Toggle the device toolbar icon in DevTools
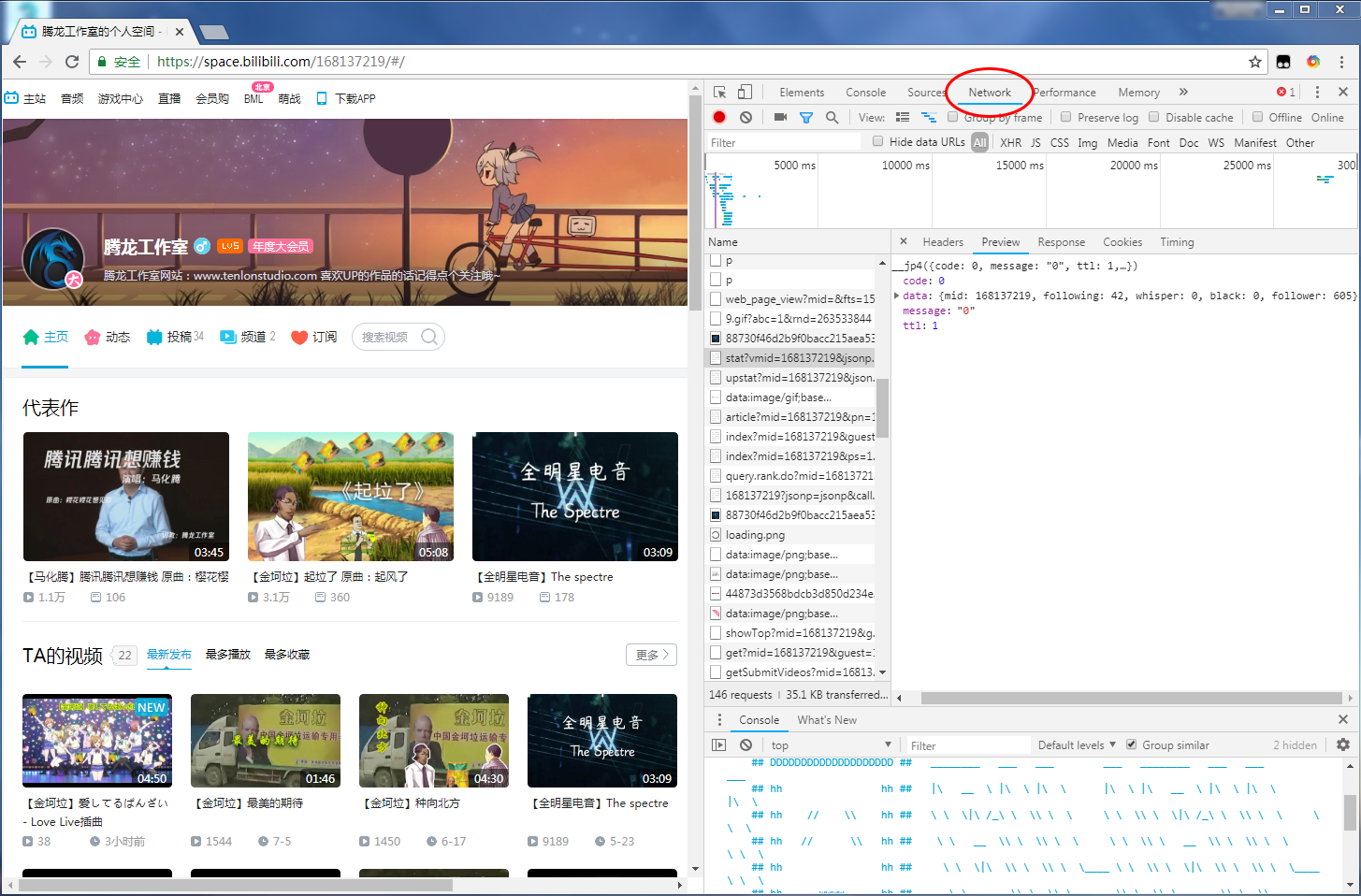1361x896 pixels. pos(745,93)
